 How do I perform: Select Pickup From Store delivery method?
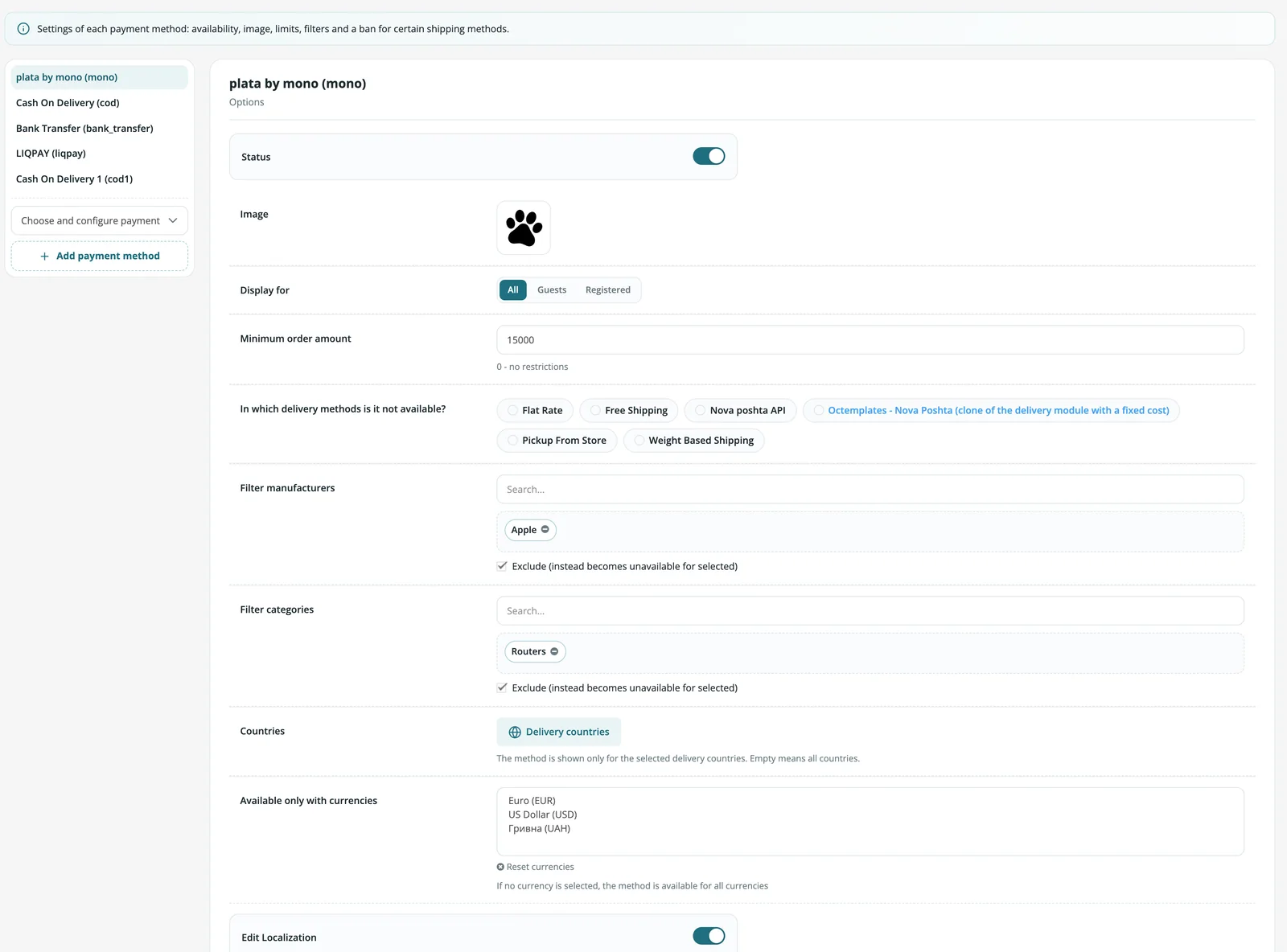tap(557, 441)
